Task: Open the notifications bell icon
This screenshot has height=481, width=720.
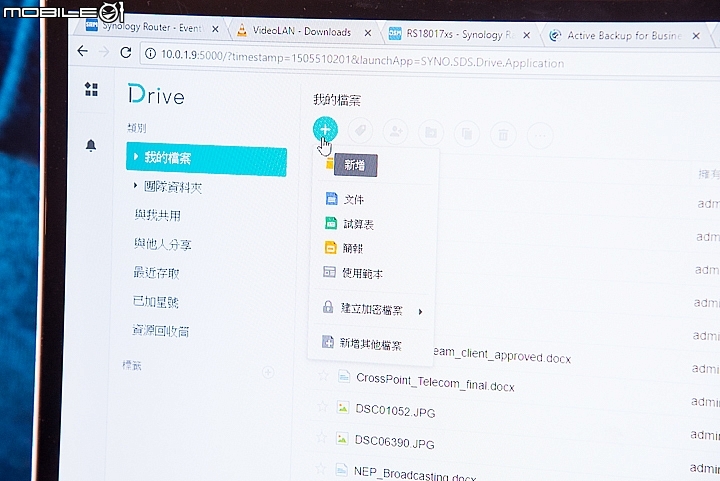Action: pyautogui.click(x=91, y=145)
